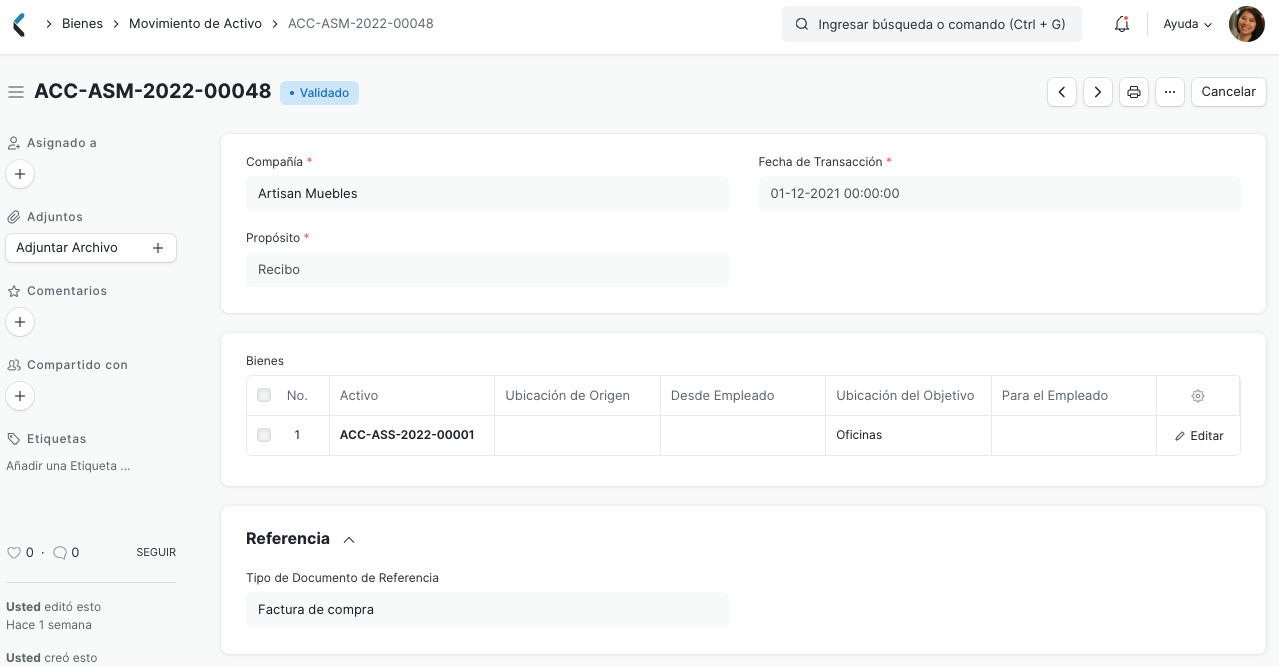The width and height of the screenshot is (1279, 666).
Task: Toggle the sidebar hamburger menu
Action: point(16,92)
